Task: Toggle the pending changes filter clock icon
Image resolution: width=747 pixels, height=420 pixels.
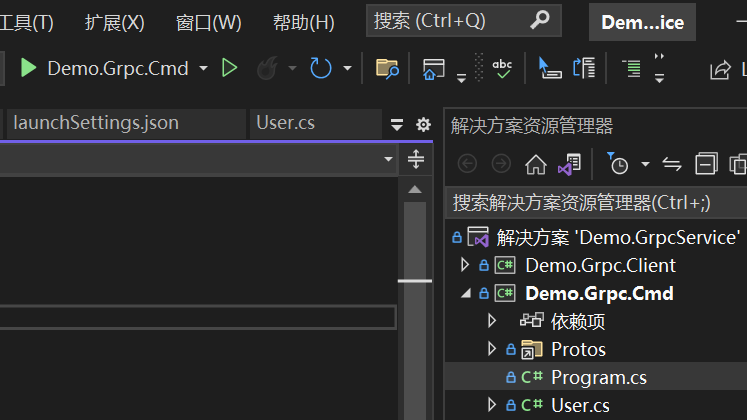Action: pyautogui.click(x=618, y=163)
